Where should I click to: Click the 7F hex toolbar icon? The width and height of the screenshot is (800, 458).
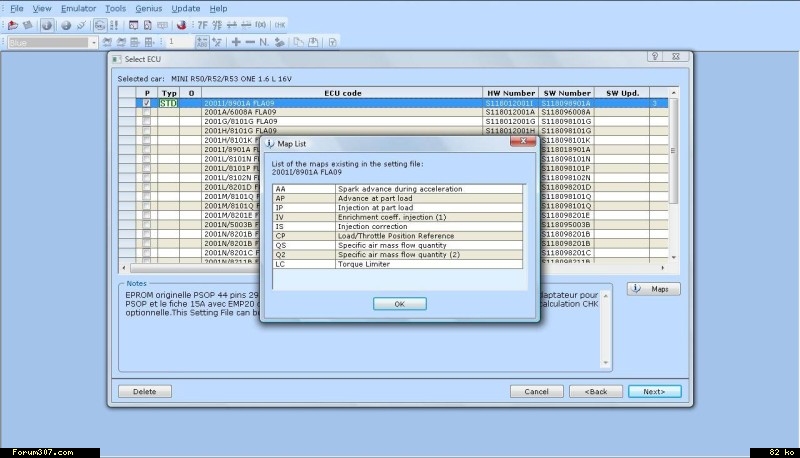click(x=203, y=24)
